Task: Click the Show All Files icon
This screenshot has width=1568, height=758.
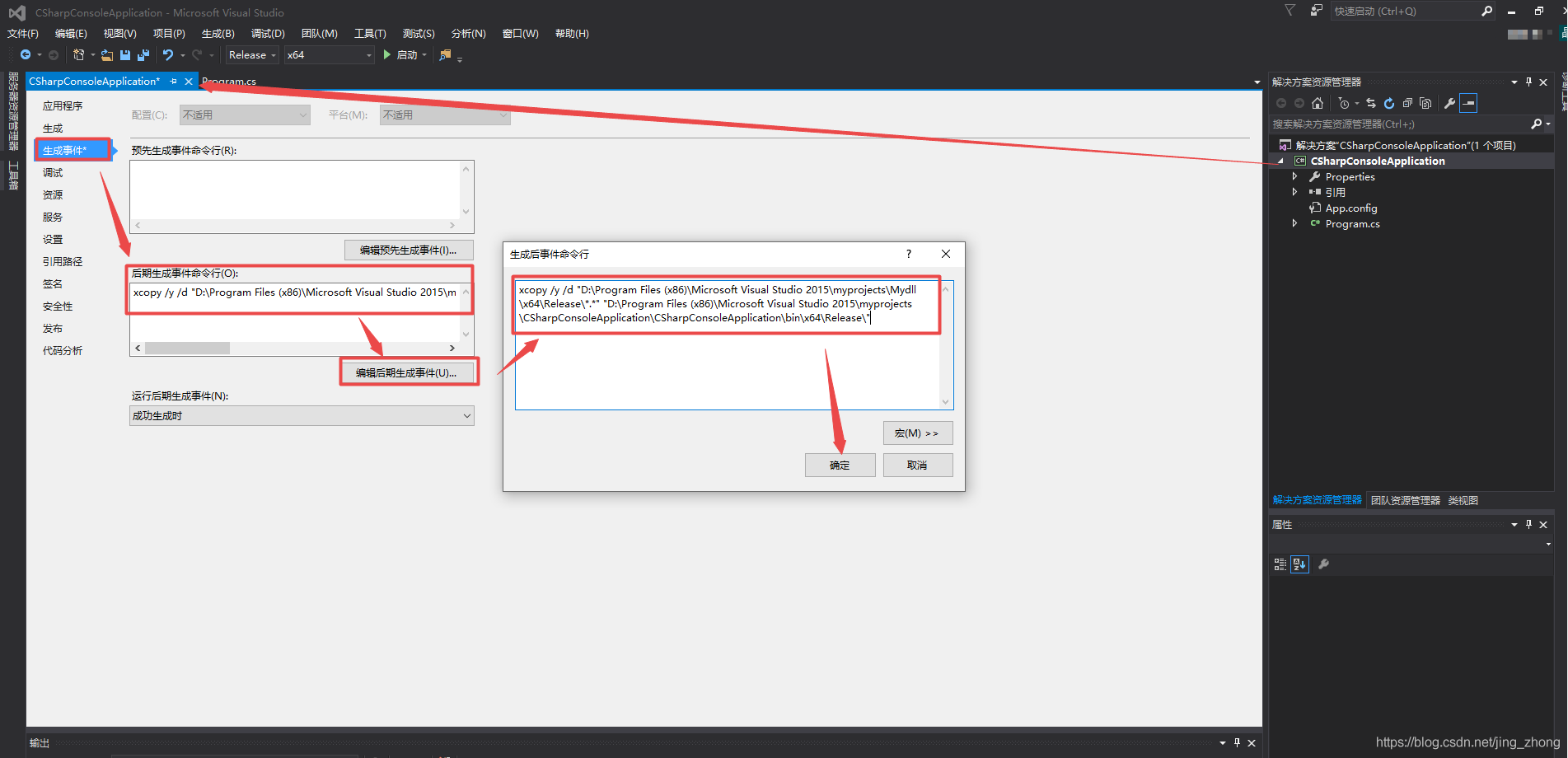Action: [x=1425, y=103]
